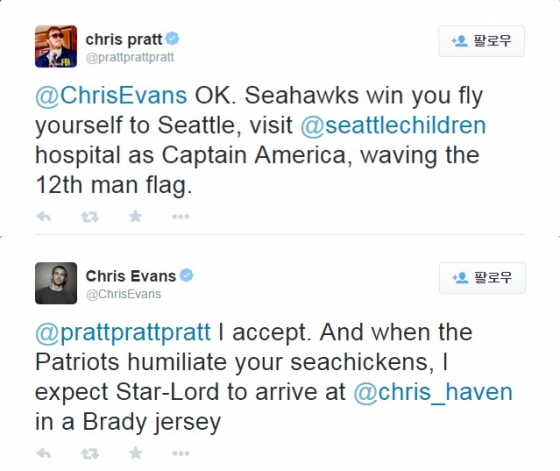
Task: Open chris pratt's profile picture
Action: point(56,46)
